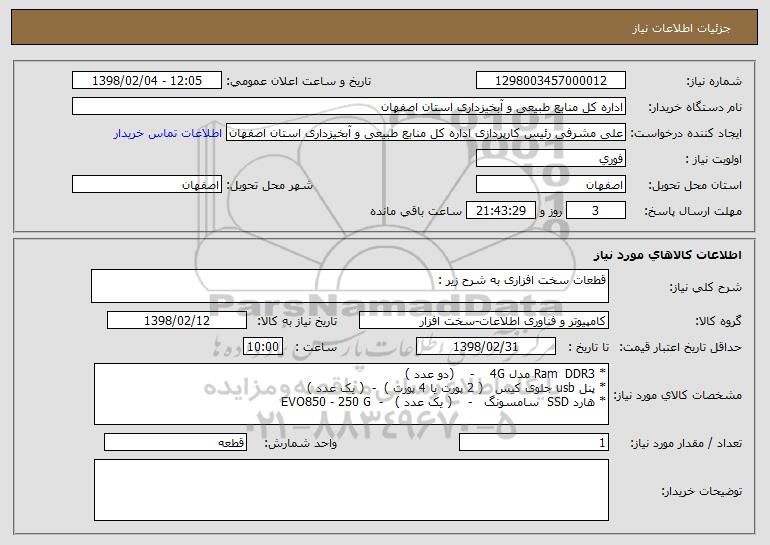The height and width of the screenshot is (545, 770).
Task: Click the شماره نیاز label
Action: click(x=714, y=82)
